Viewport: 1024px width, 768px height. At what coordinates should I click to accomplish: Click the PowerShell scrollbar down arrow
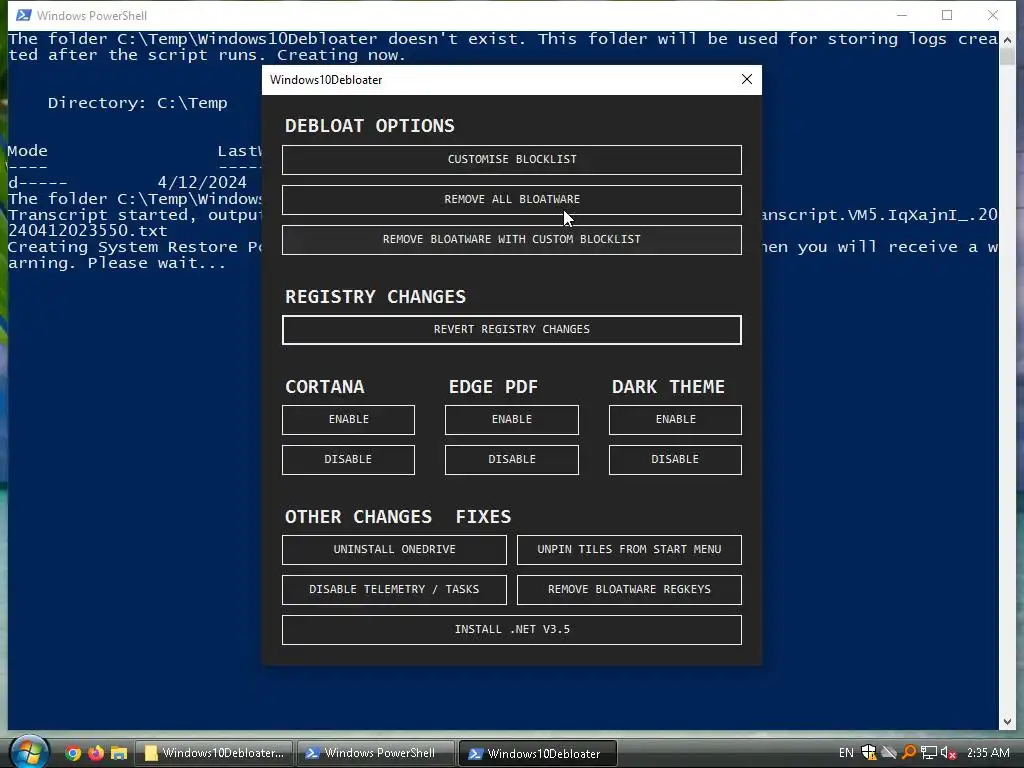pyautogui.click(x=1006, y=722)
